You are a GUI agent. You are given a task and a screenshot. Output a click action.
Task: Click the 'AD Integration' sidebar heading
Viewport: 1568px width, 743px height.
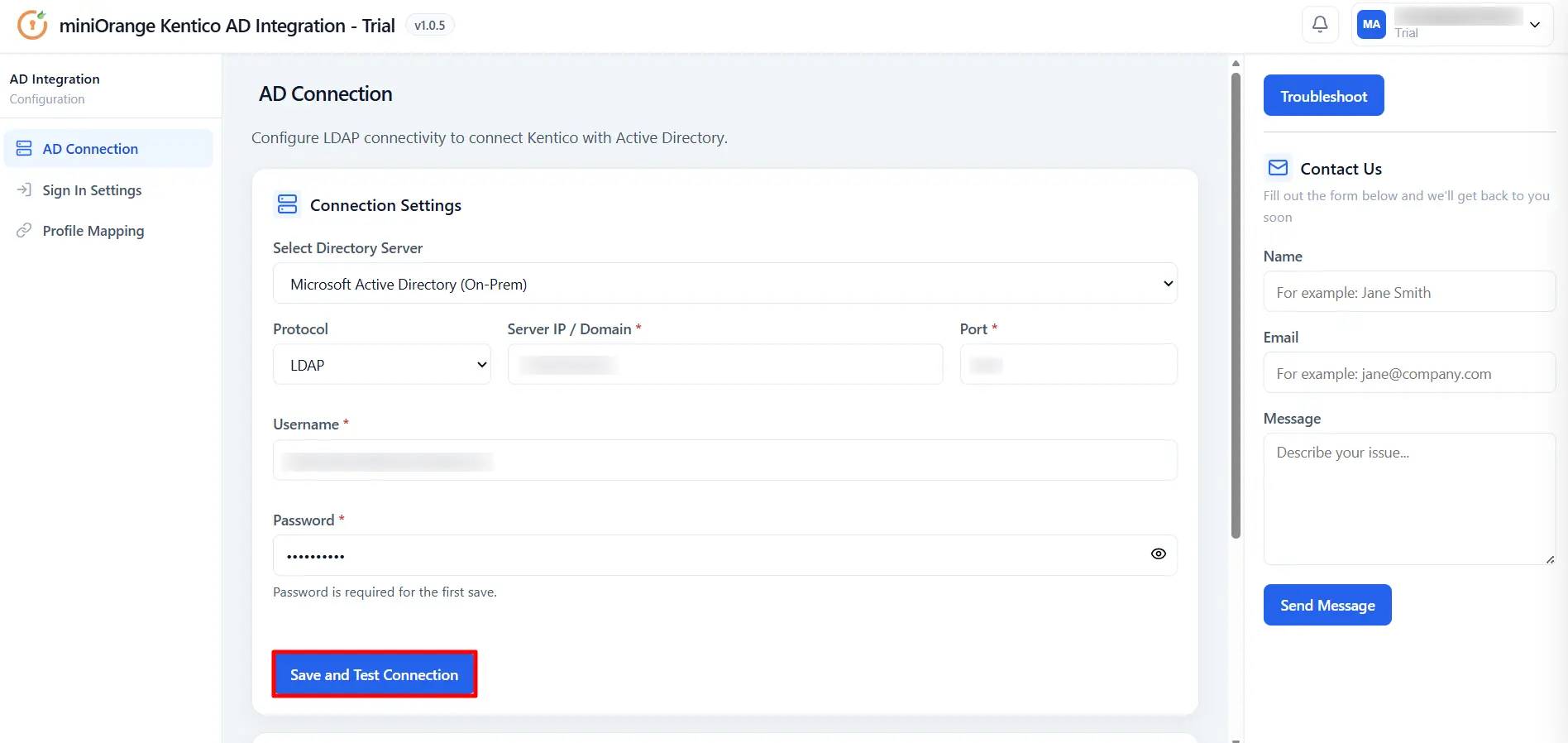pyautogui.click(x=55, y=79)
